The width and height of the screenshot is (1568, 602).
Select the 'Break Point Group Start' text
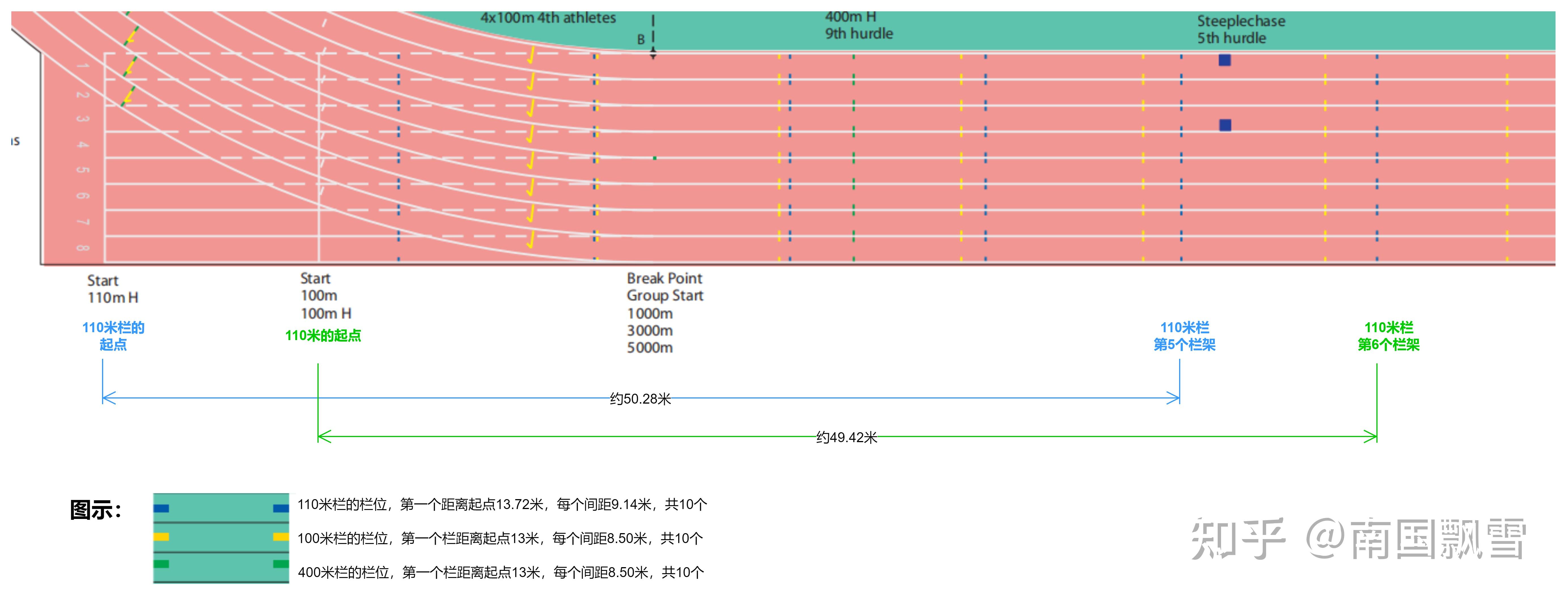[x=665, y=287]
